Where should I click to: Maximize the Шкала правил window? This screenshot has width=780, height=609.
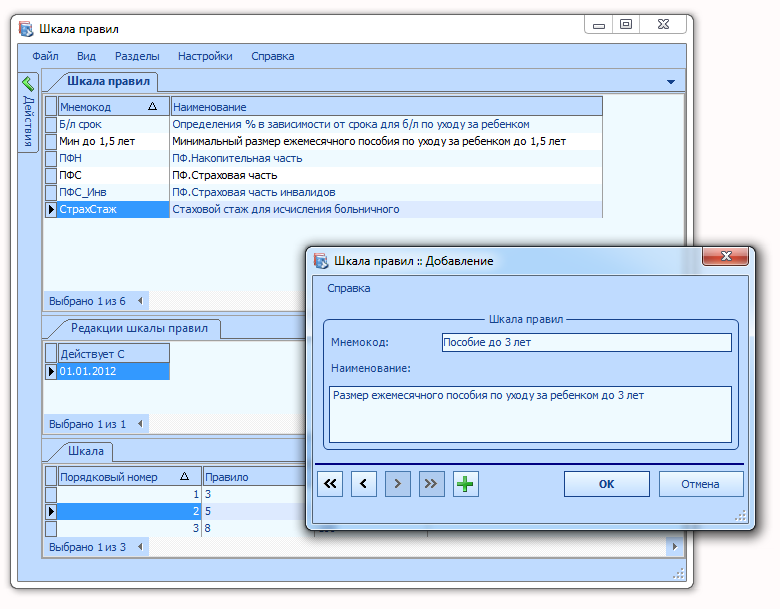click(626, 24)
